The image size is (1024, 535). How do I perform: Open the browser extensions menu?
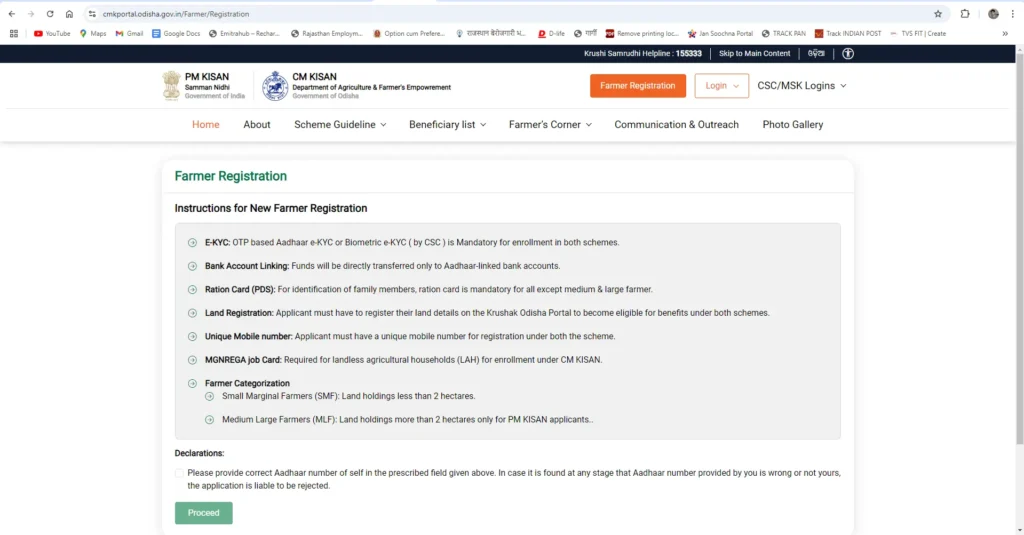(x=965, y=14)
